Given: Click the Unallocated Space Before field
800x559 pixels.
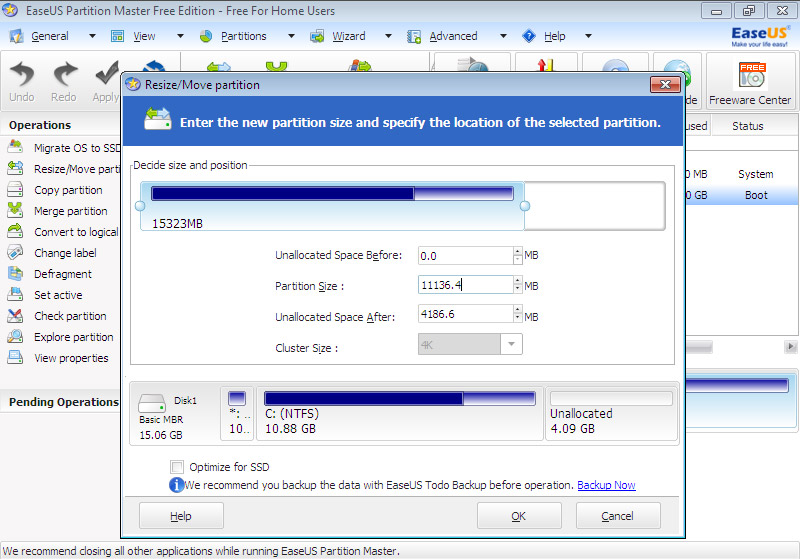Looking at the screenshot, I should coord(465,256).
